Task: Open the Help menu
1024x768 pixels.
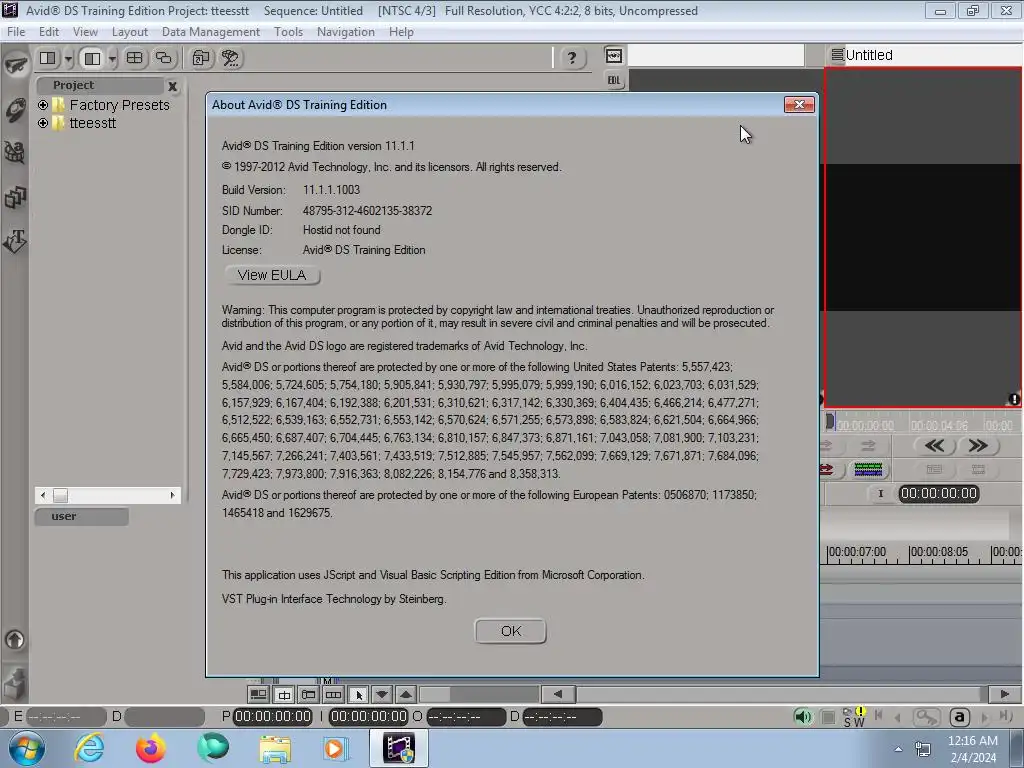Action: 401,31
